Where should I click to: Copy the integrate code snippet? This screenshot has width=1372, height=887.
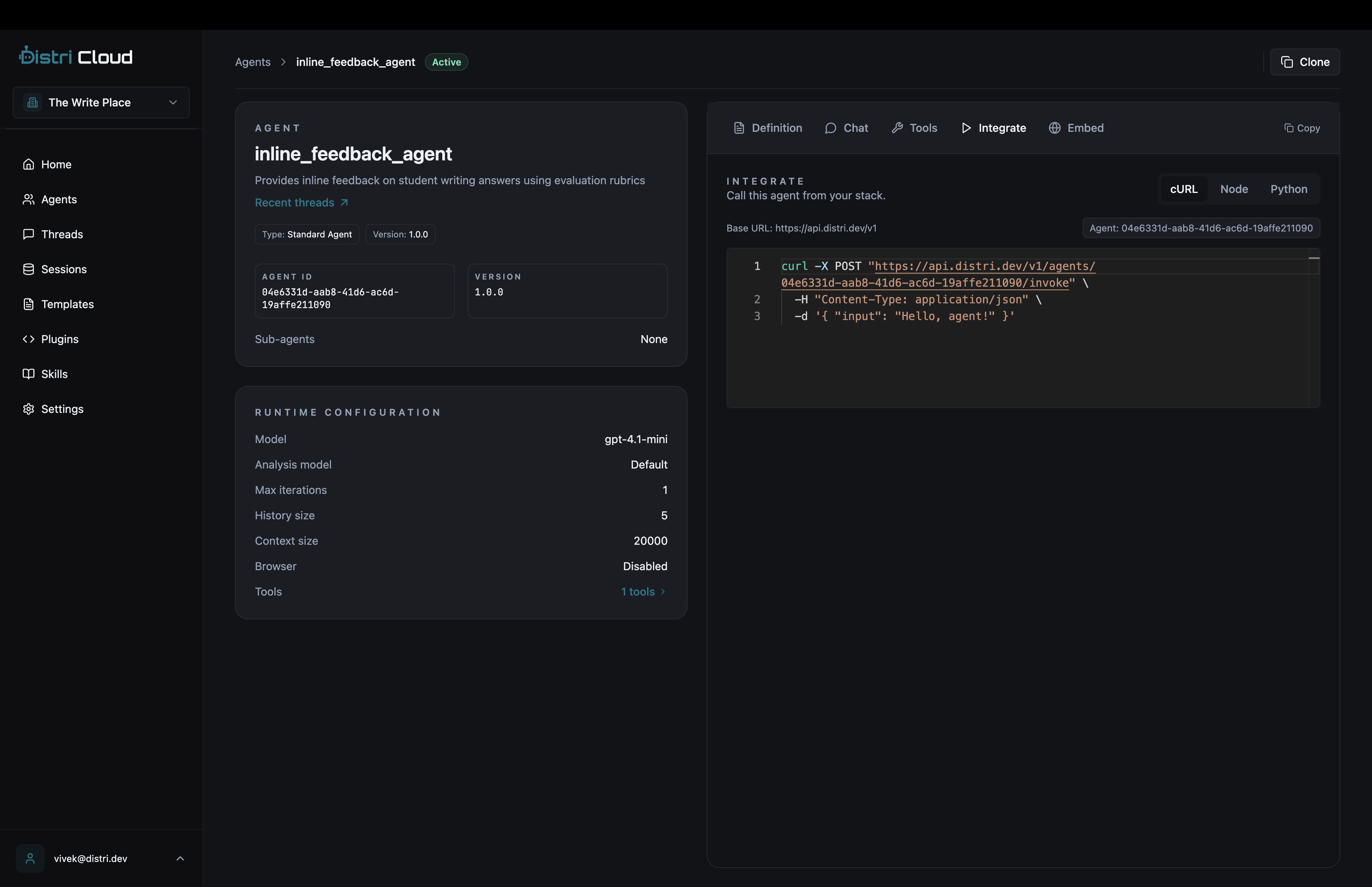(1302, 128)
